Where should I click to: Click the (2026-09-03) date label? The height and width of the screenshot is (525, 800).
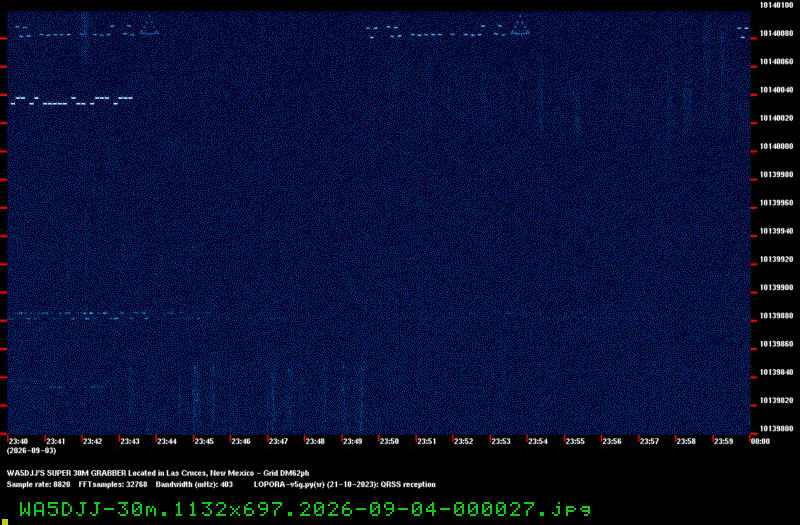click(x=32, y=451)
